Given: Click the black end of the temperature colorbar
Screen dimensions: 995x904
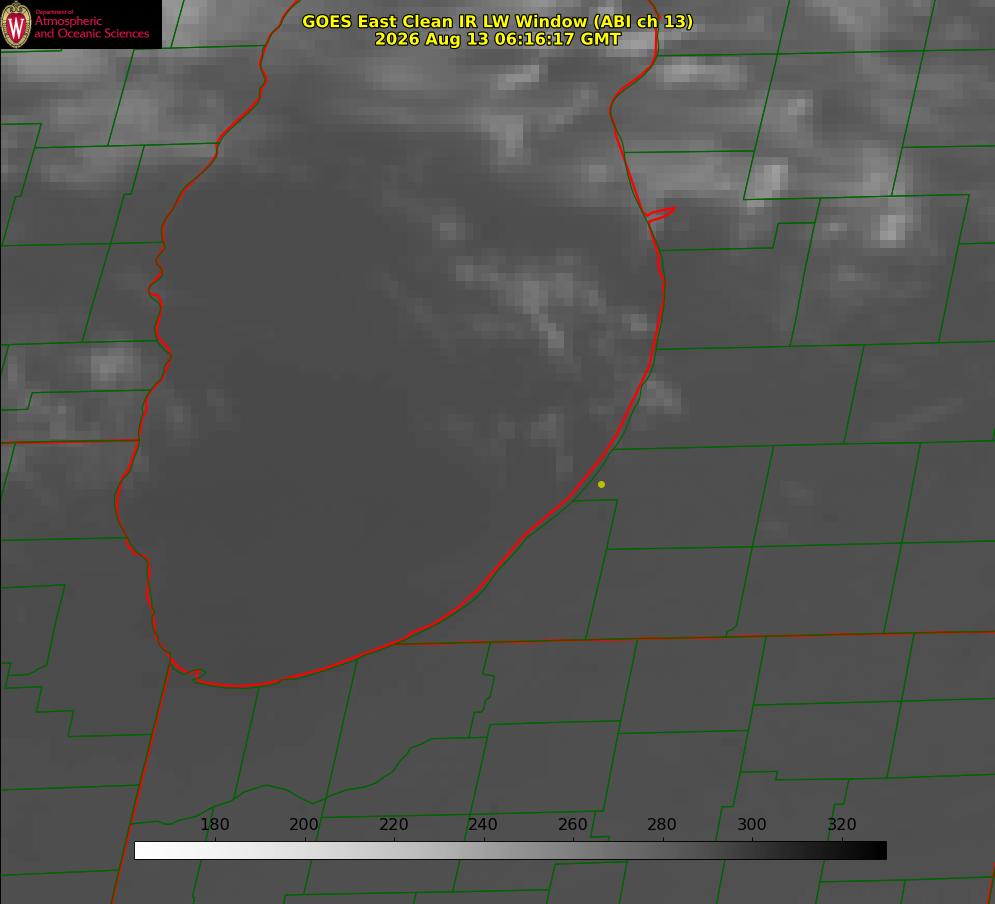Looking at the screenshot, I should coord(876,851).
